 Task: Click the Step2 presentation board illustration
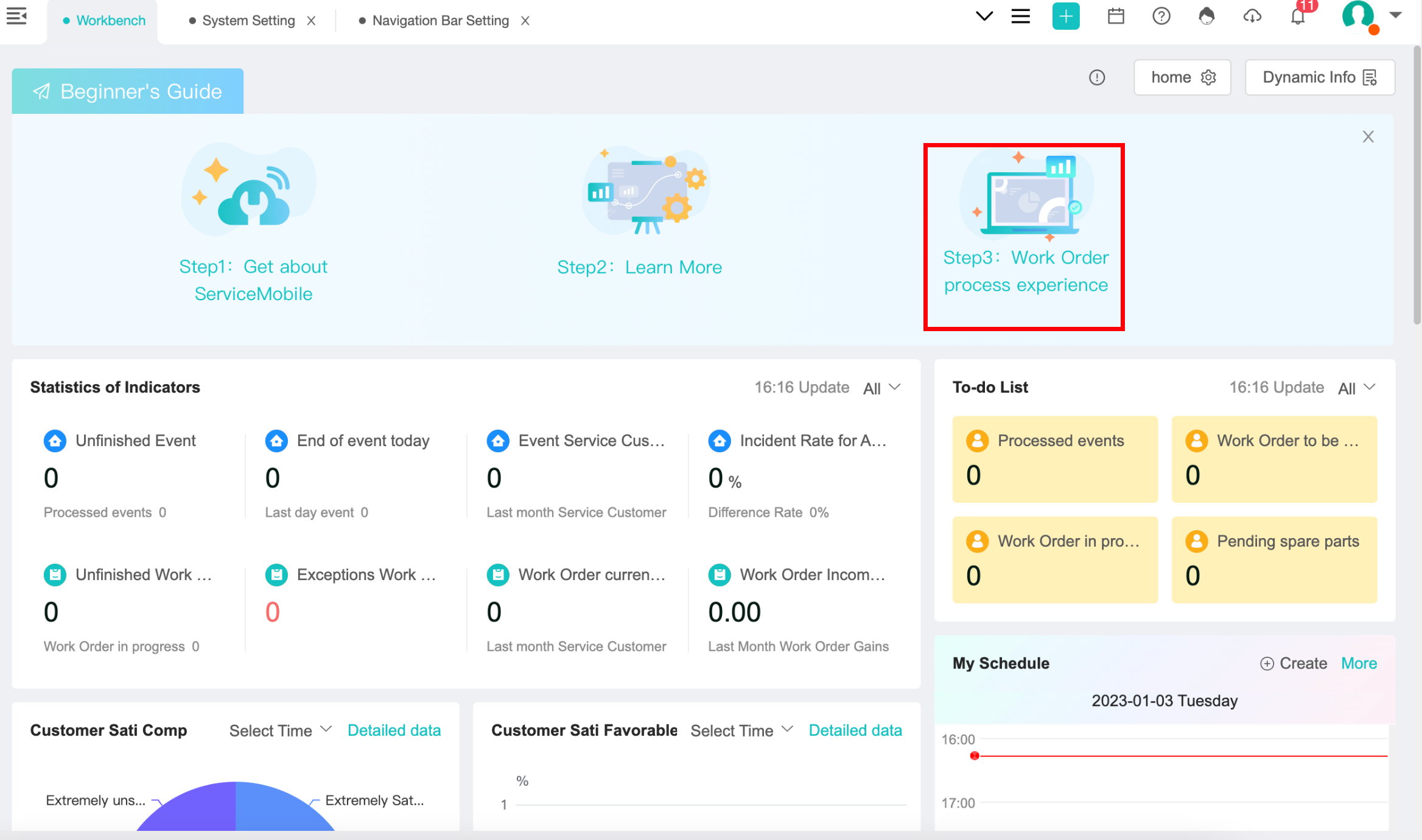(x=645, y=191)
